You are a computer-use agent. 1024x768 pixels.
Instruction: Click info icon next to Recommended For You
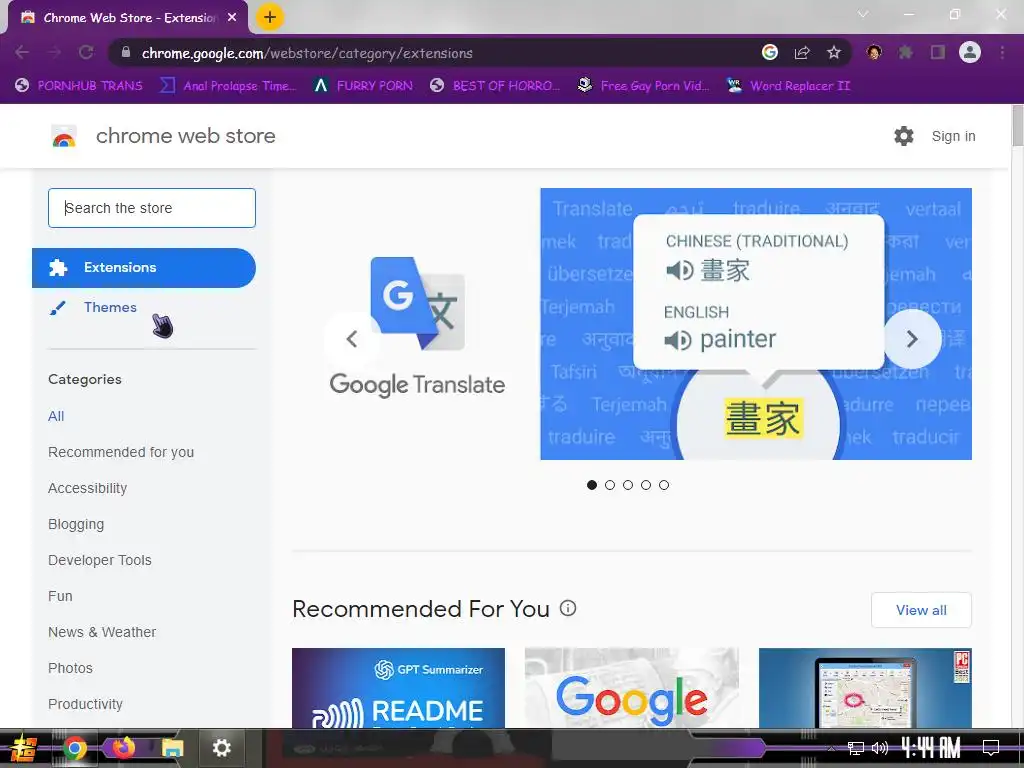568,609
